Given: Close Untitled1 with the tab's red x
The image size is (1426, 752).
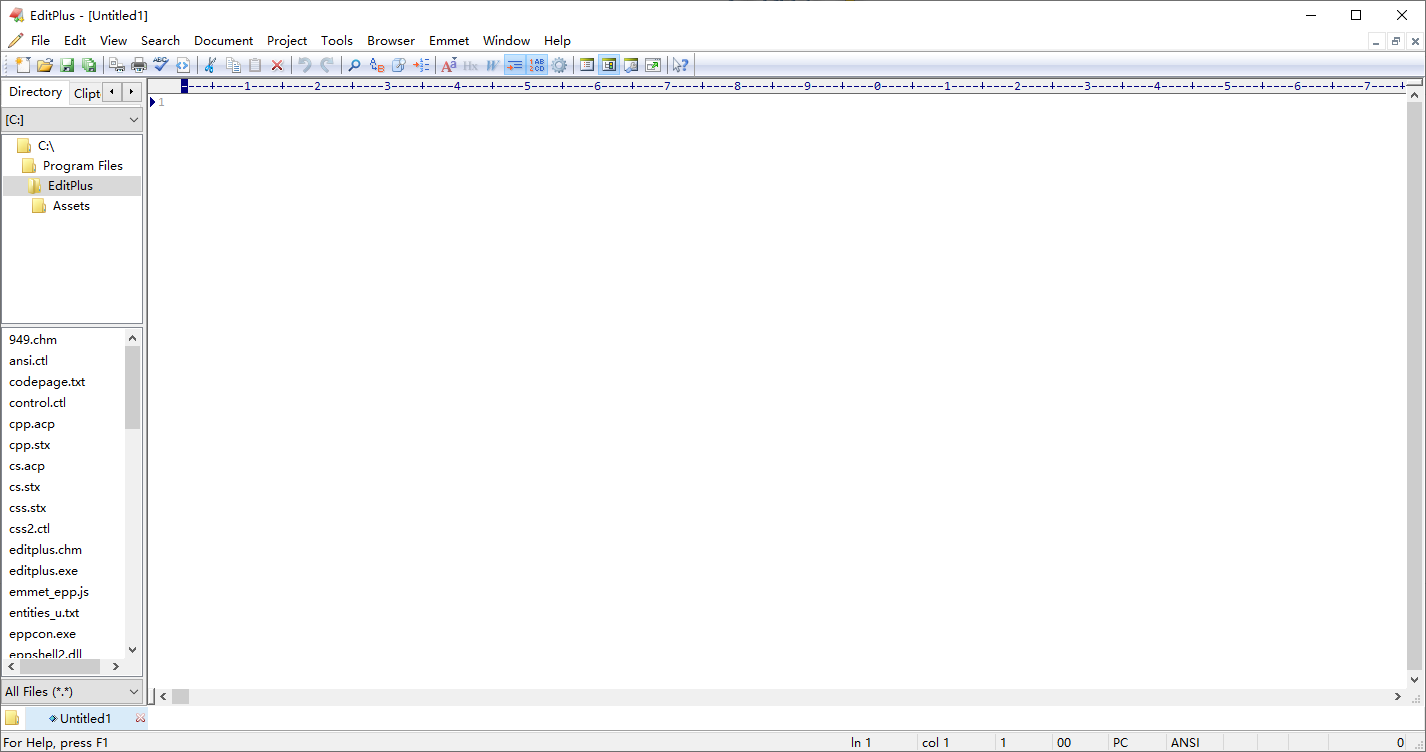Looking at the screenshot, I should 140,718.
